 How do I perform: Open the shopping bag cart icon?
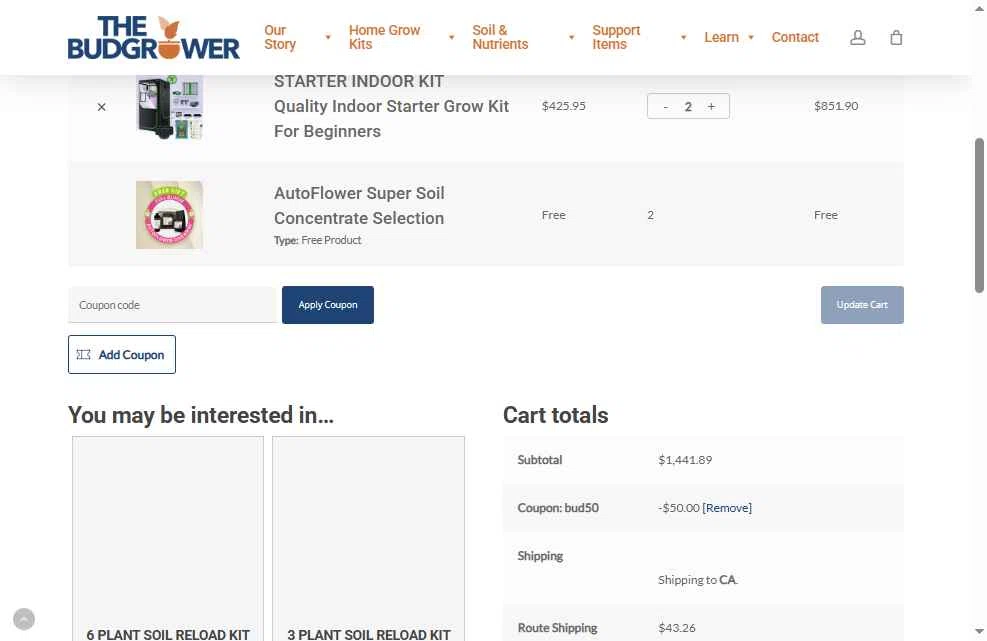tap(896, 38)
